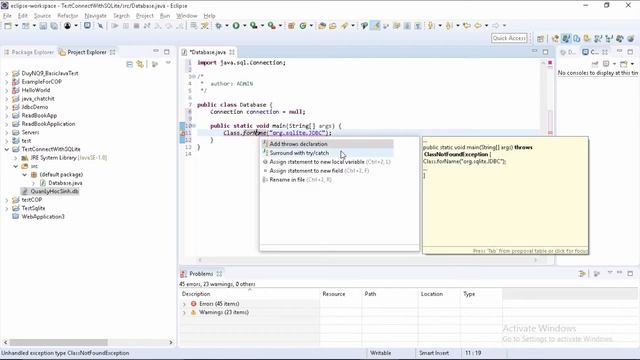Click the Run with Coverage icon

(253, 26)
